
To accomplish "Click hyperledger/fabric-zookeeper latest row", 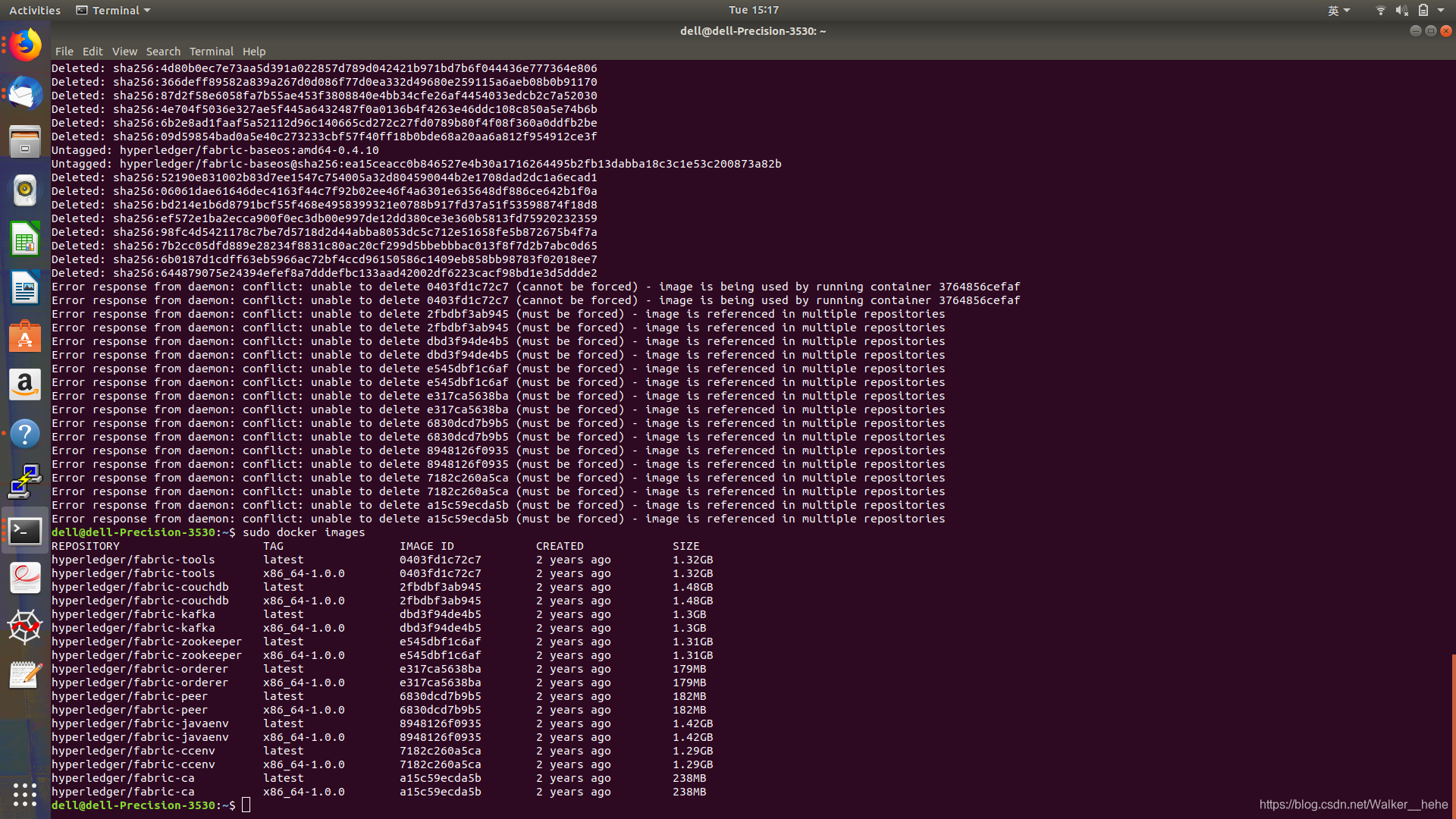I will 382,642.
